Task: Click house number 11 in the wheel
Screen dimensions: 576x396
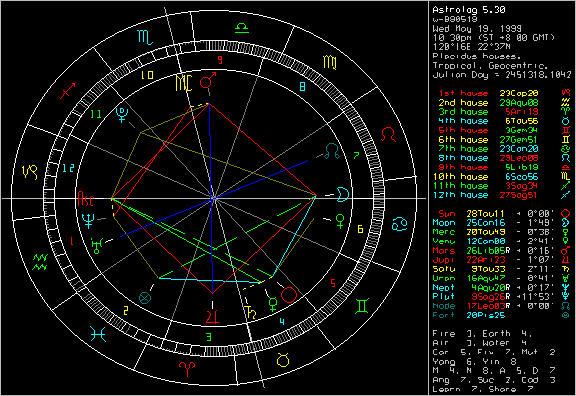Action: coord(96,114)
